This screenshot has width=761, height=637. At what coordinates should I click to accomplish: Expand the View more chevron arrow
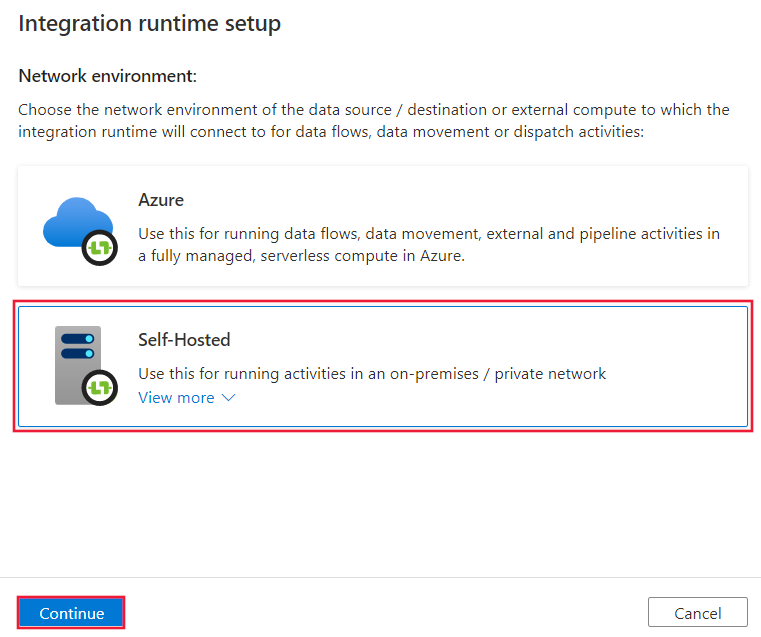click(228, 398)
